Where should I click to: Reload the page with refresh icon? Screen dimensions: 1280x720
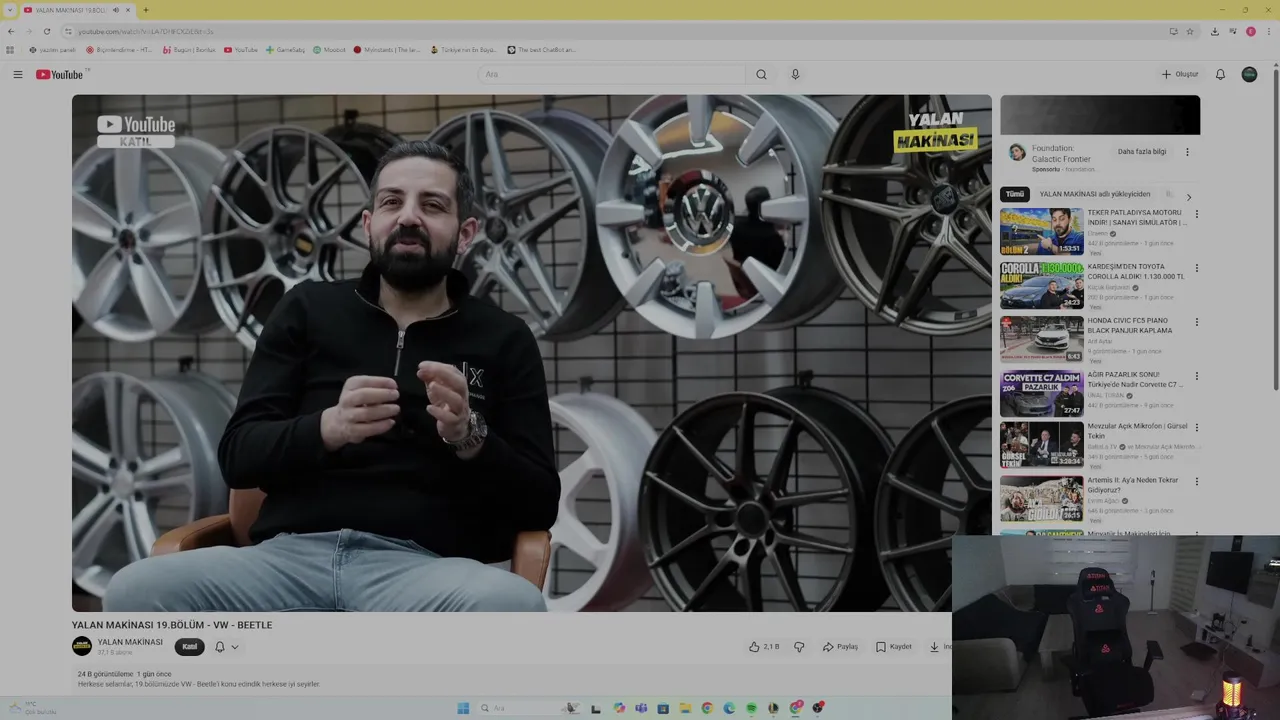point(47,31)
